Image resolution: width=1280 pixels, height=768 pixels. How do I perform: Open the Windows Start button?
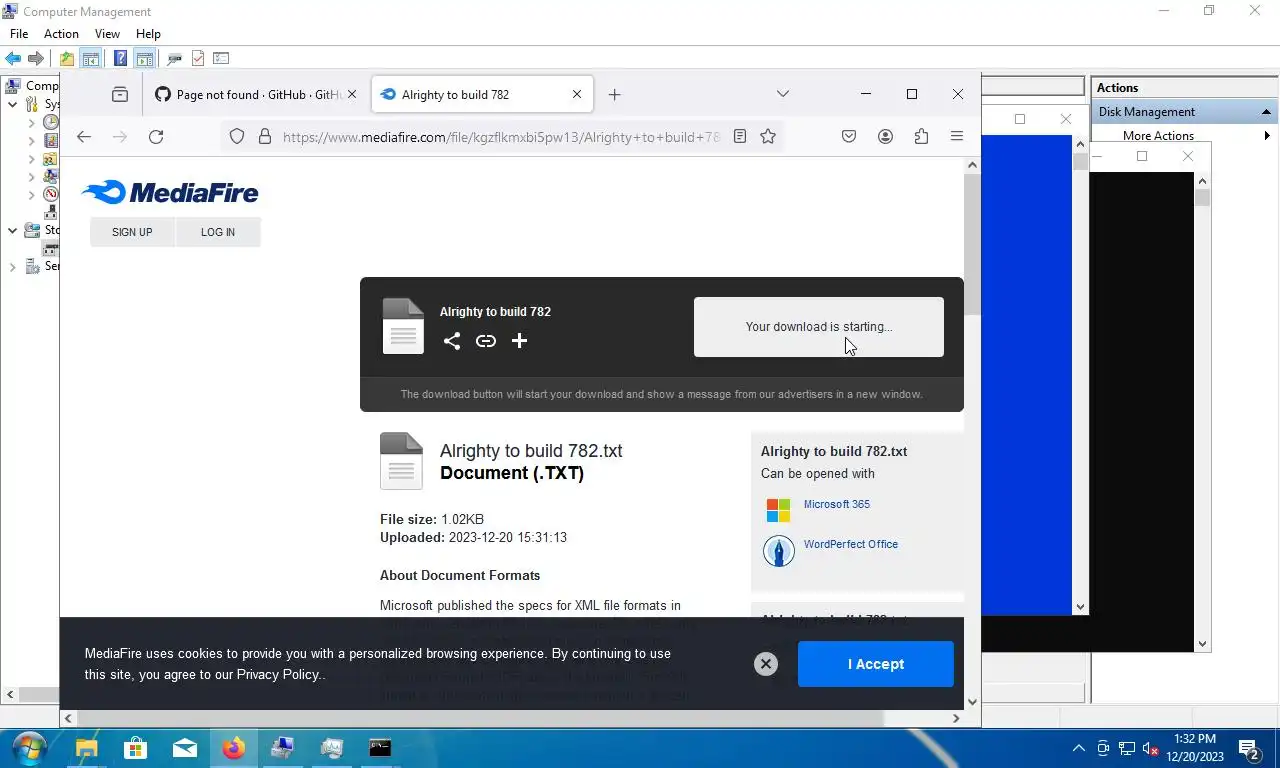click(x=29, y=748)
